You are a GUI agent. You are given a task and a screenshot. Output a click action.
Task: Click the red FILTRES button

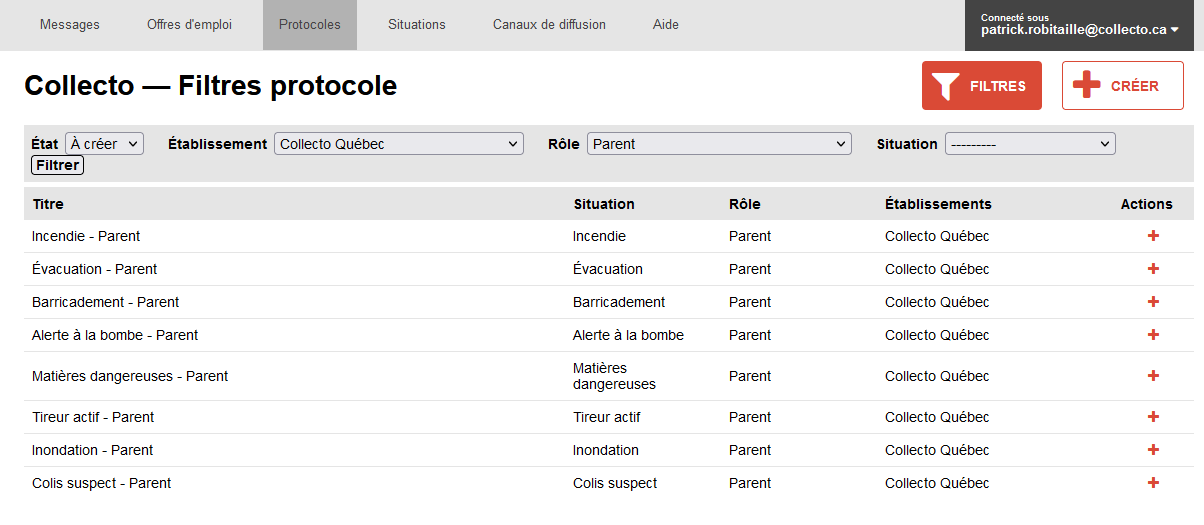coord(982,86)
